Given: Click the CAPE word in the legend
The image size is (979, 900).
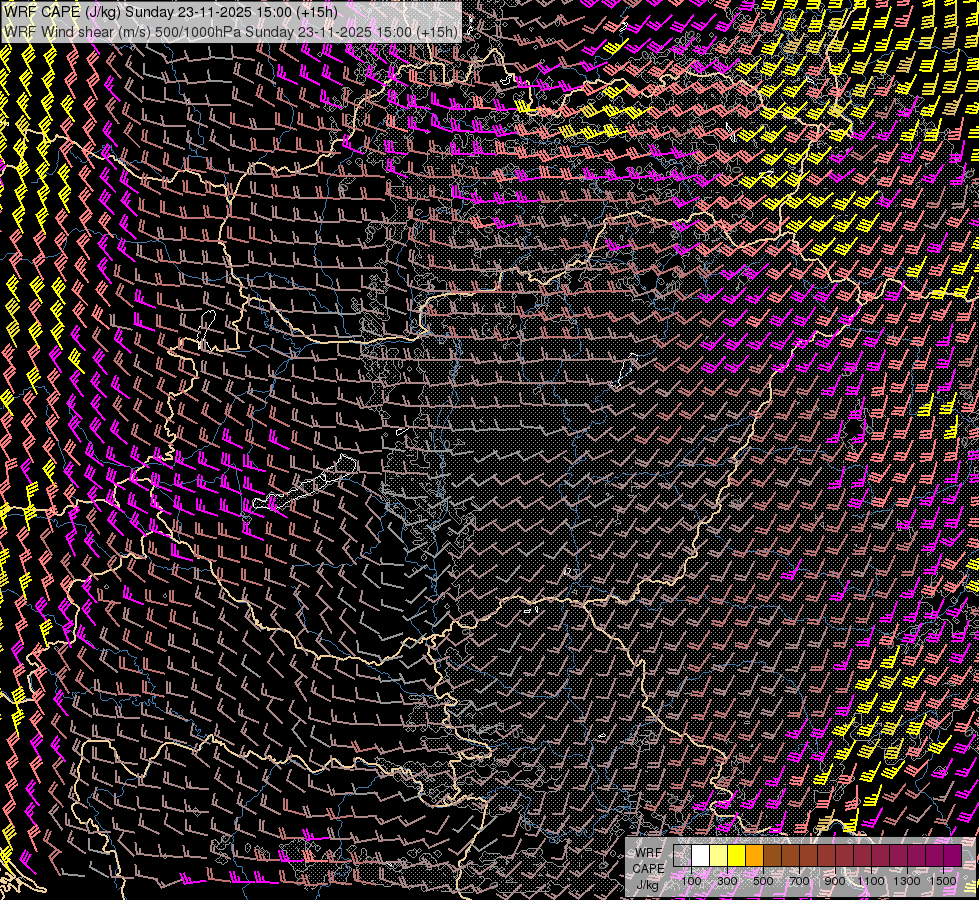Looking at the screenshot, I should point(648,868).
